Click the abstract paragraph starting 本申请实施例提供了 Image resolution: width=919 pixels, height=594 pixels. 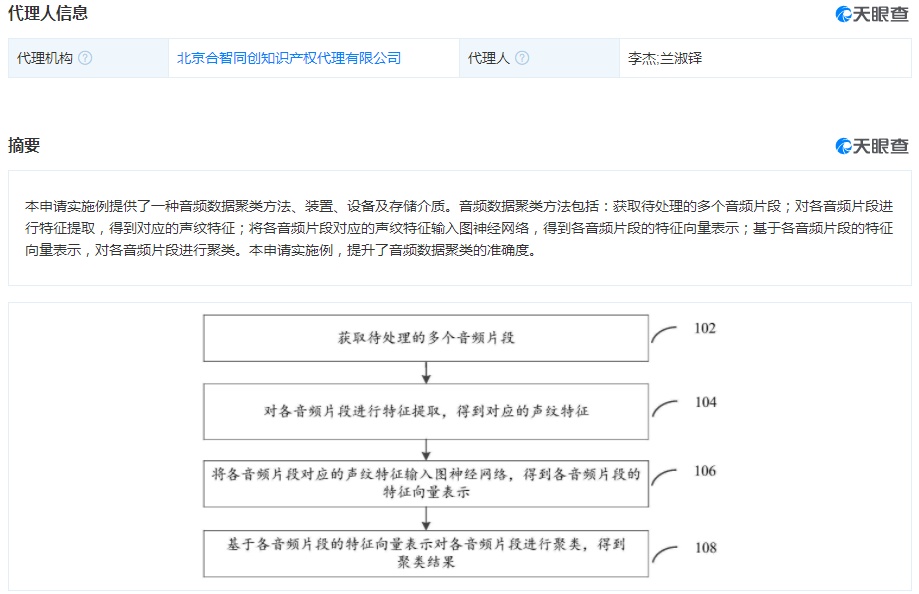pos(459,228)
